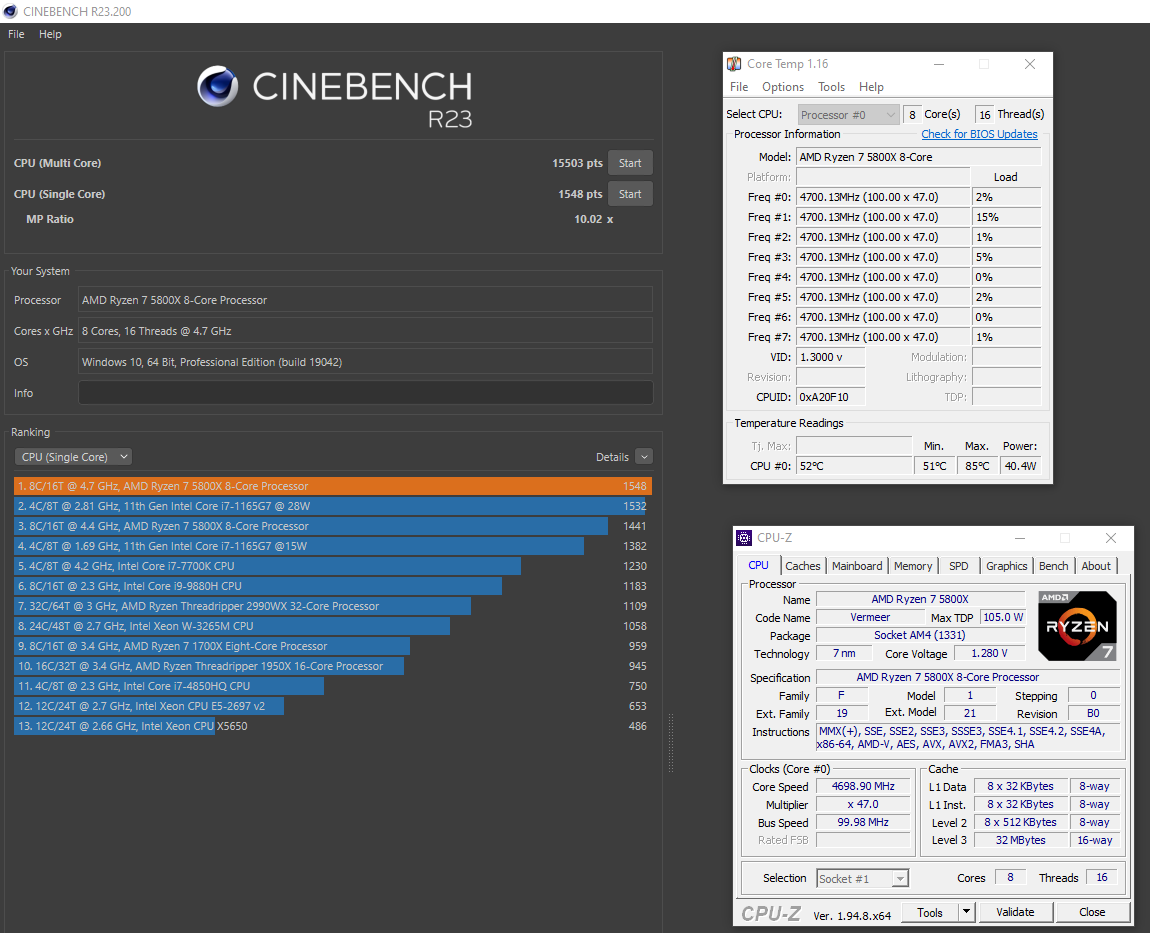Screen dimensions: 1150x933
Task: Click the CPUID value 0xA20F10
Action: pyautogui.click(x=830, y=397)
